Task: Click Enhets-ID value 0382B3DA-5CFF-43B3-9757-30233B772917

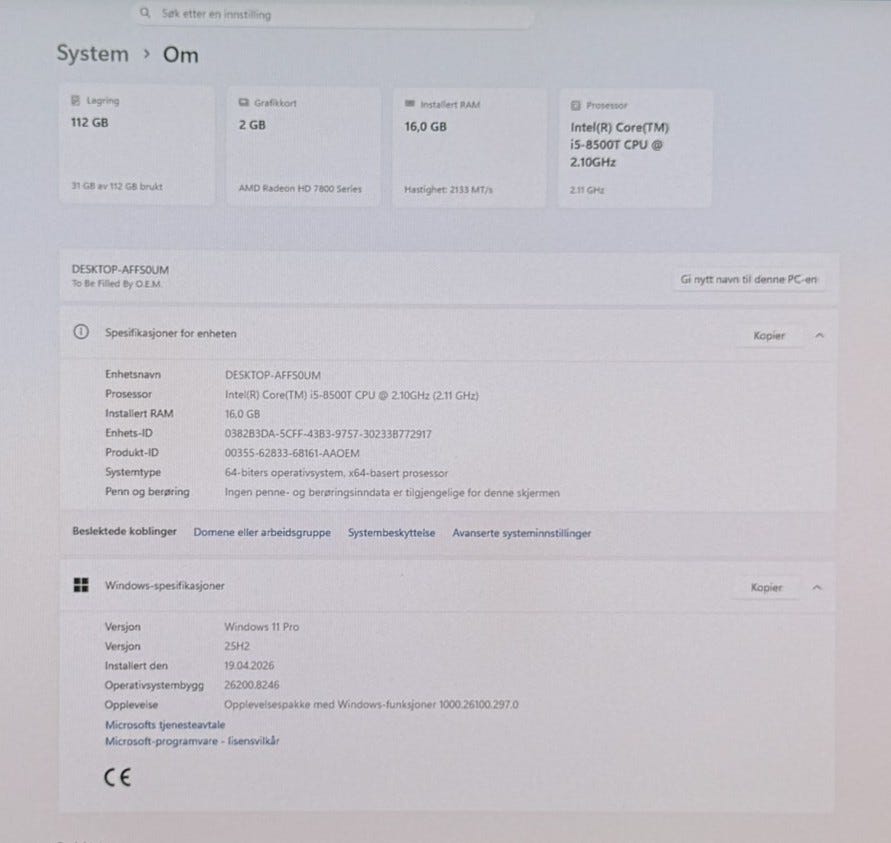Action: [x=328, y=434]
